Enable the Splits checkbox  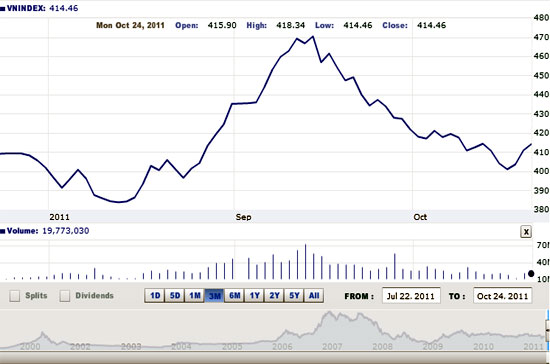(15, 296)
